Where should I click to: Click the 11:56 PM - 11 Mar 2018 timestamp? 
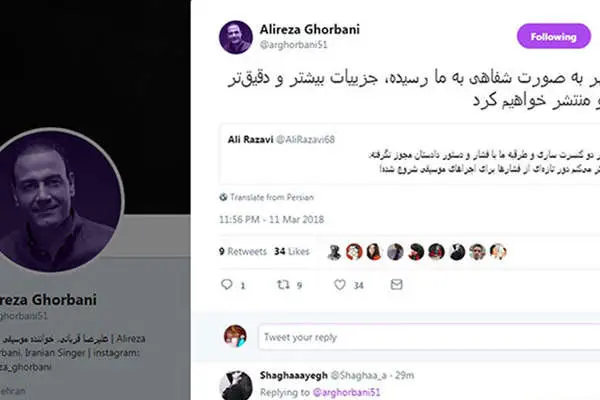[x=271, y=219]
